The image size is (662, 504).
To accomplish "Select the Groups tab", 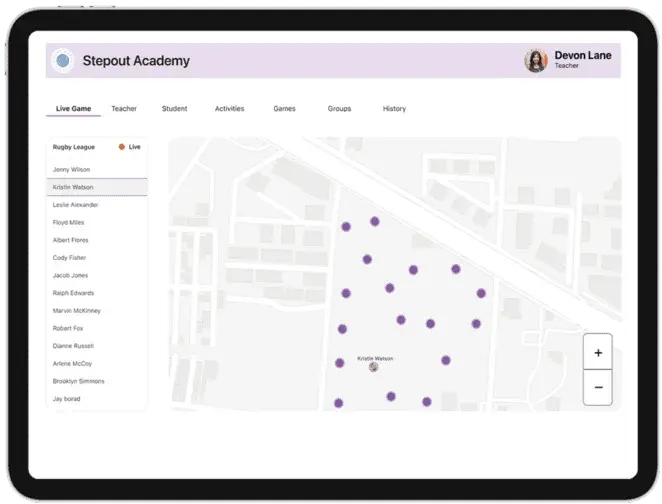I will tap(339, 109).
